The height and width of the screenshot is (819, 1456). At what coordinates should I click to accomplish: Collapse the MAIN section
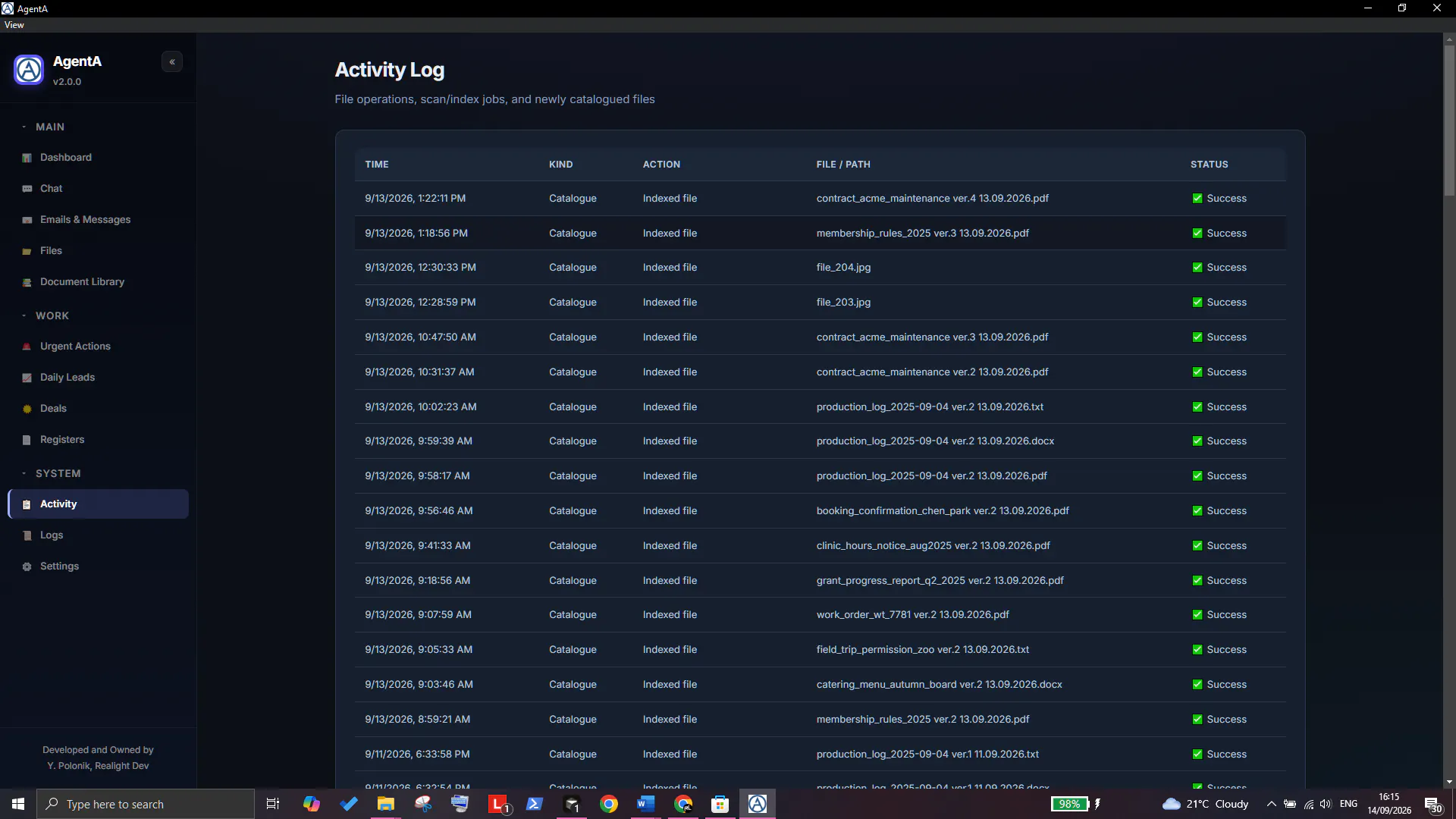coord(44,127)
